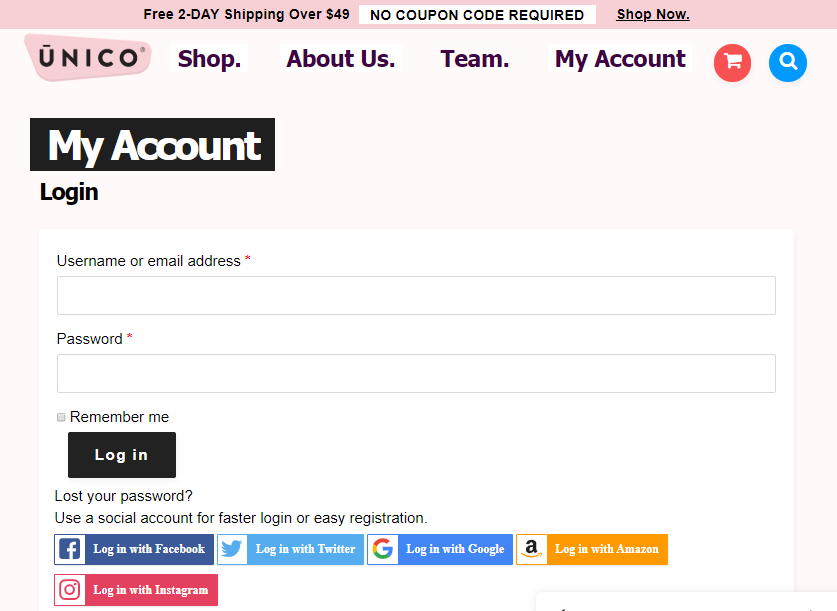Click the Amazon logo icon
The height and width of the screenshot is (611, 837).
pos(532,549)
